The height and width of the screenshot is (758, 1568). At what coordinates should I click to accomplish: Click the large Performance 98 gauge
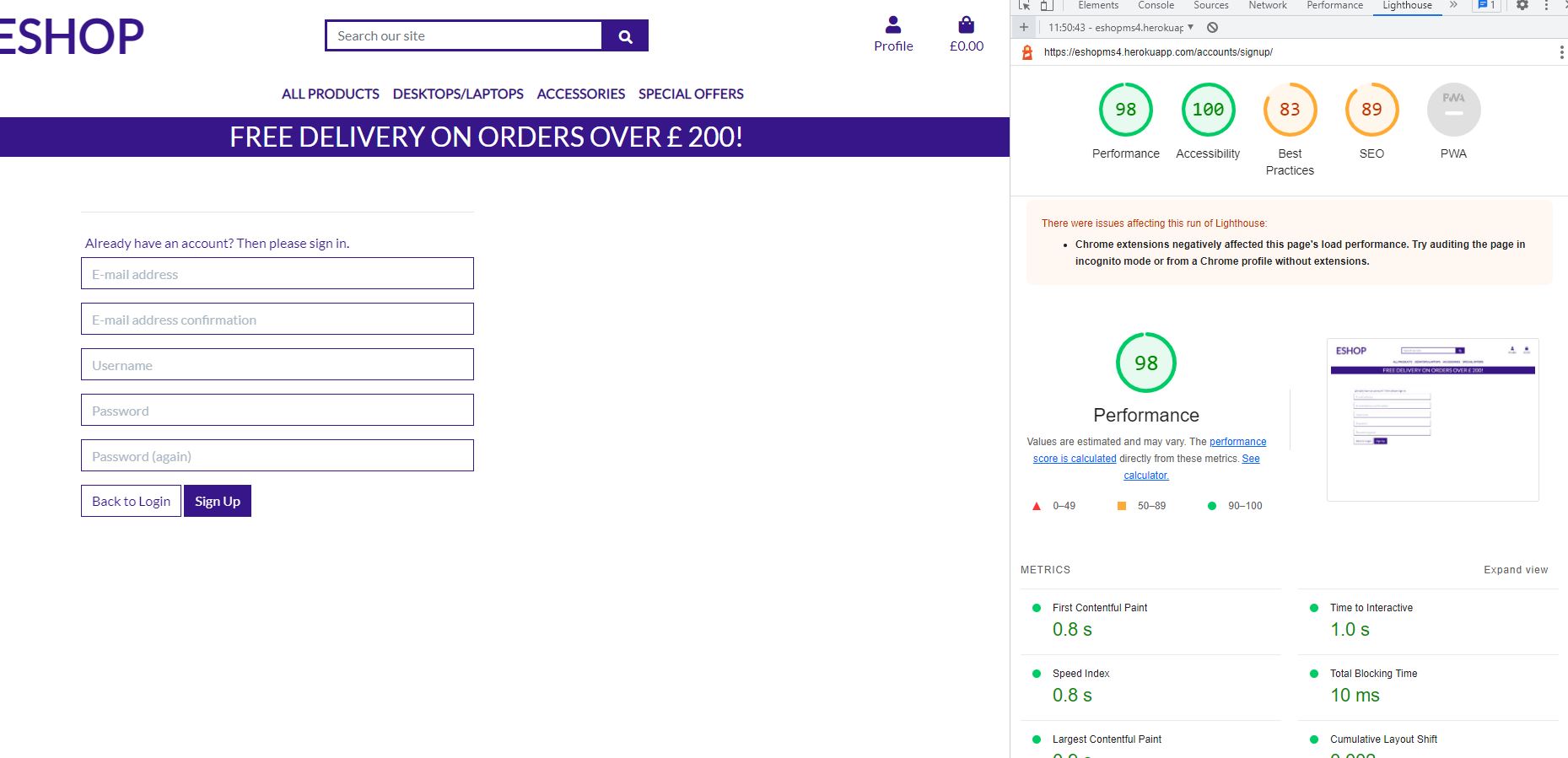click(x=1145, y=363)
